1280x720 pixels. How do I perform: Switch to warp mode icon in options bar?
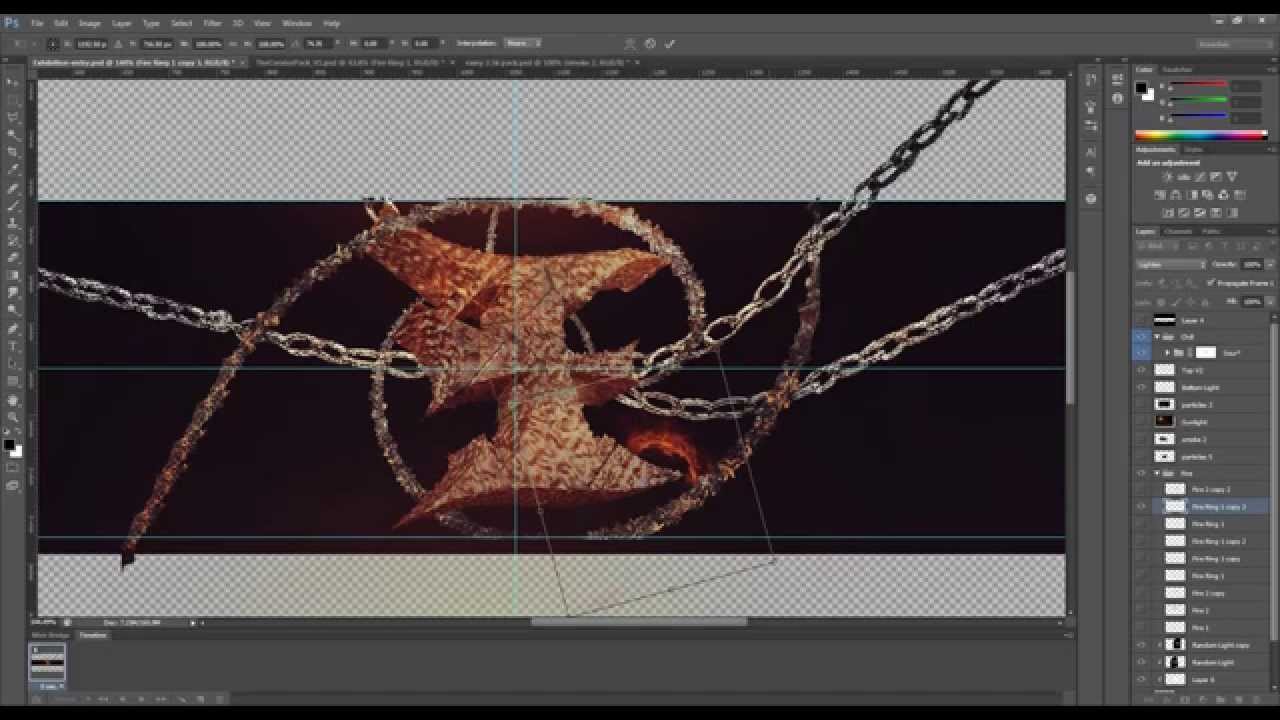pyautogui.click(x=630, y=44)
